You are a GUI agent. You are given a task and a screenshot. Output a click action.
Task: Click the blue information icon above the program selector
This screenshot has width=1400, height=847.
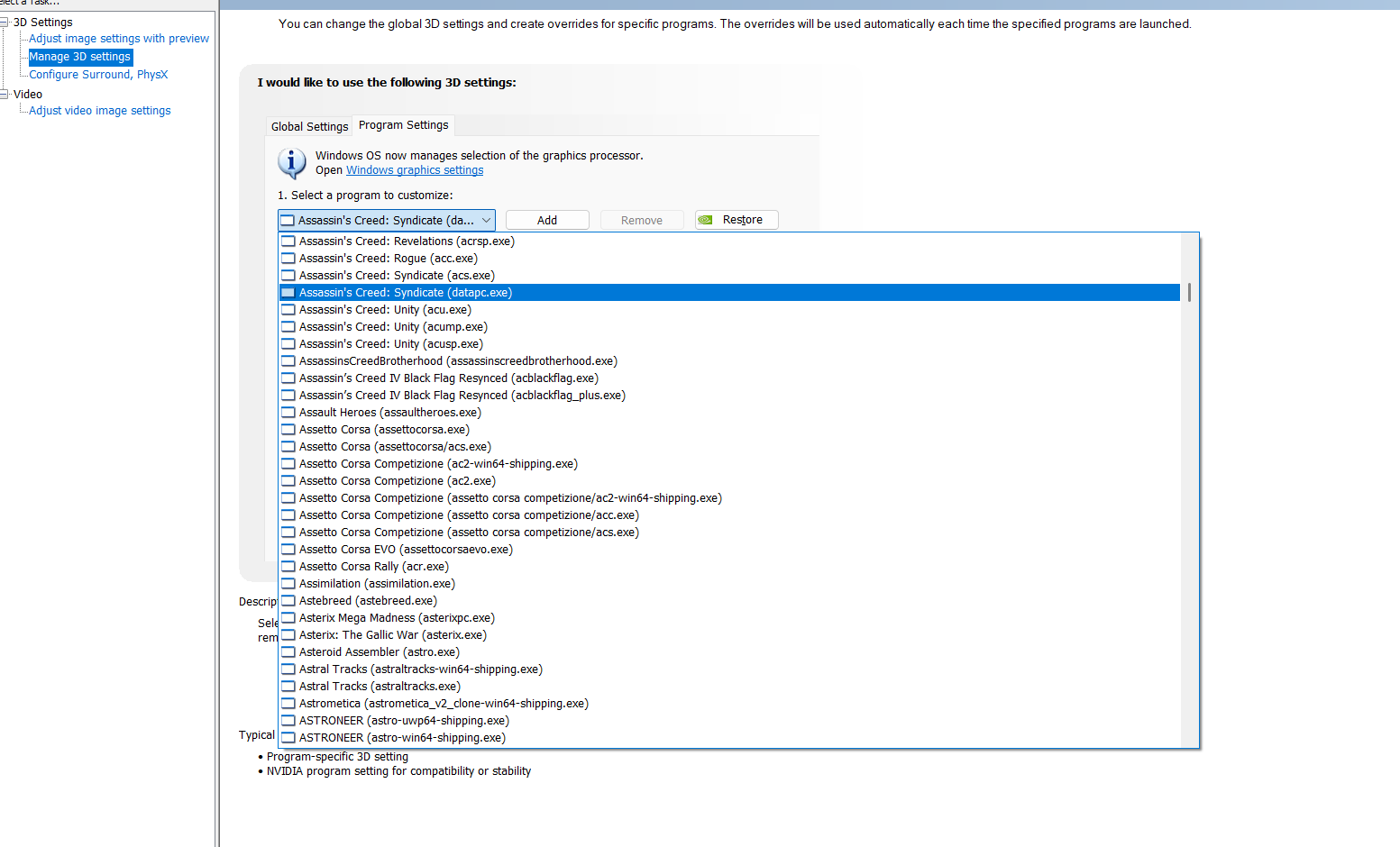click(x=291, y=163)
